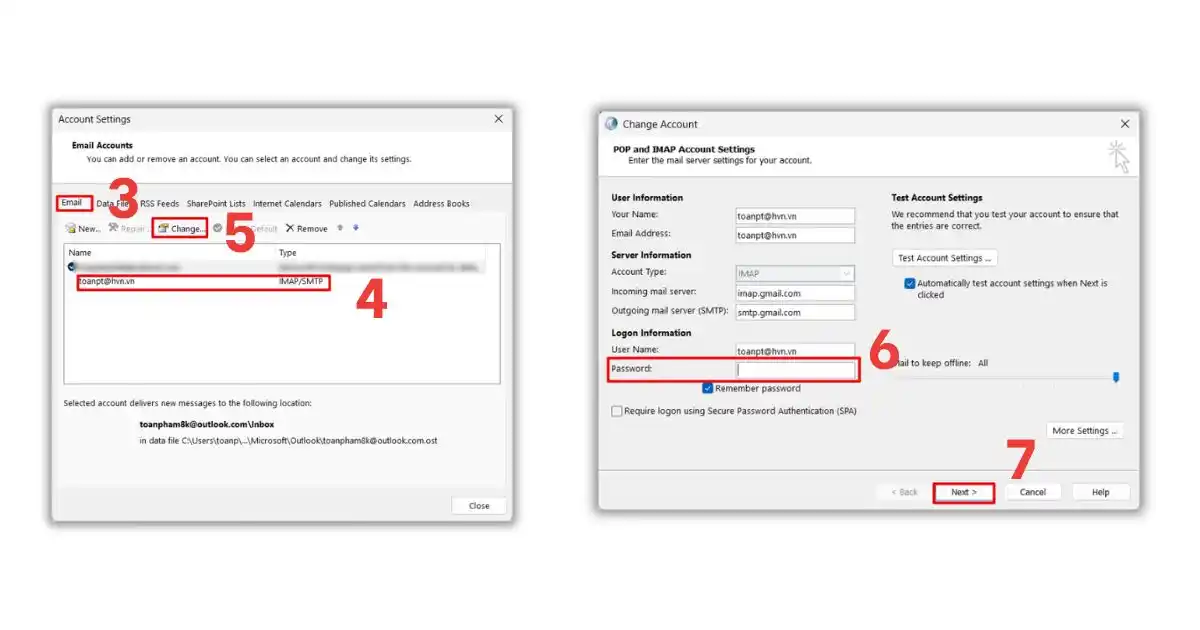Open the SharePoint Lists tab
This screenshot has height=630, width=1200.
(x=216, y=204)
